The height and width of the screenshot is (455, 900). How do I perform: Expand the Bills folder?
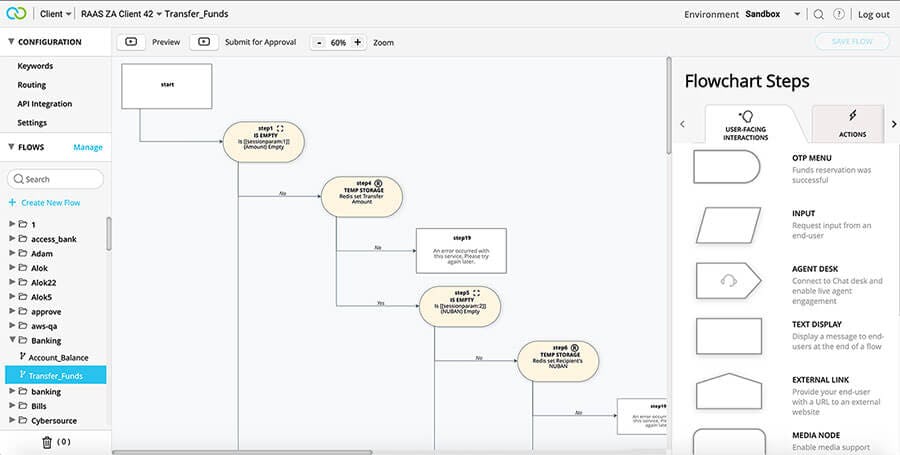click(x=11, y=406)
